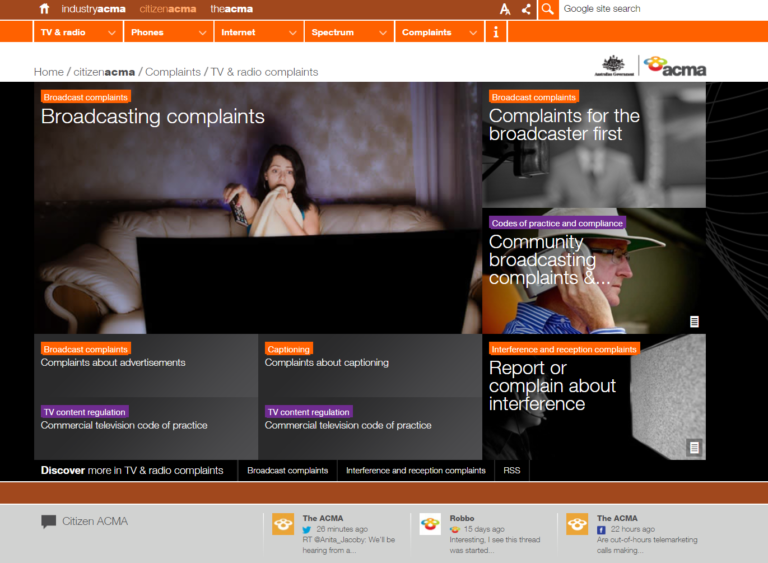This screenshot has height=563, width=768.
Task: Click Discover more in TV & radio complaints
Action: click(132, 470)
